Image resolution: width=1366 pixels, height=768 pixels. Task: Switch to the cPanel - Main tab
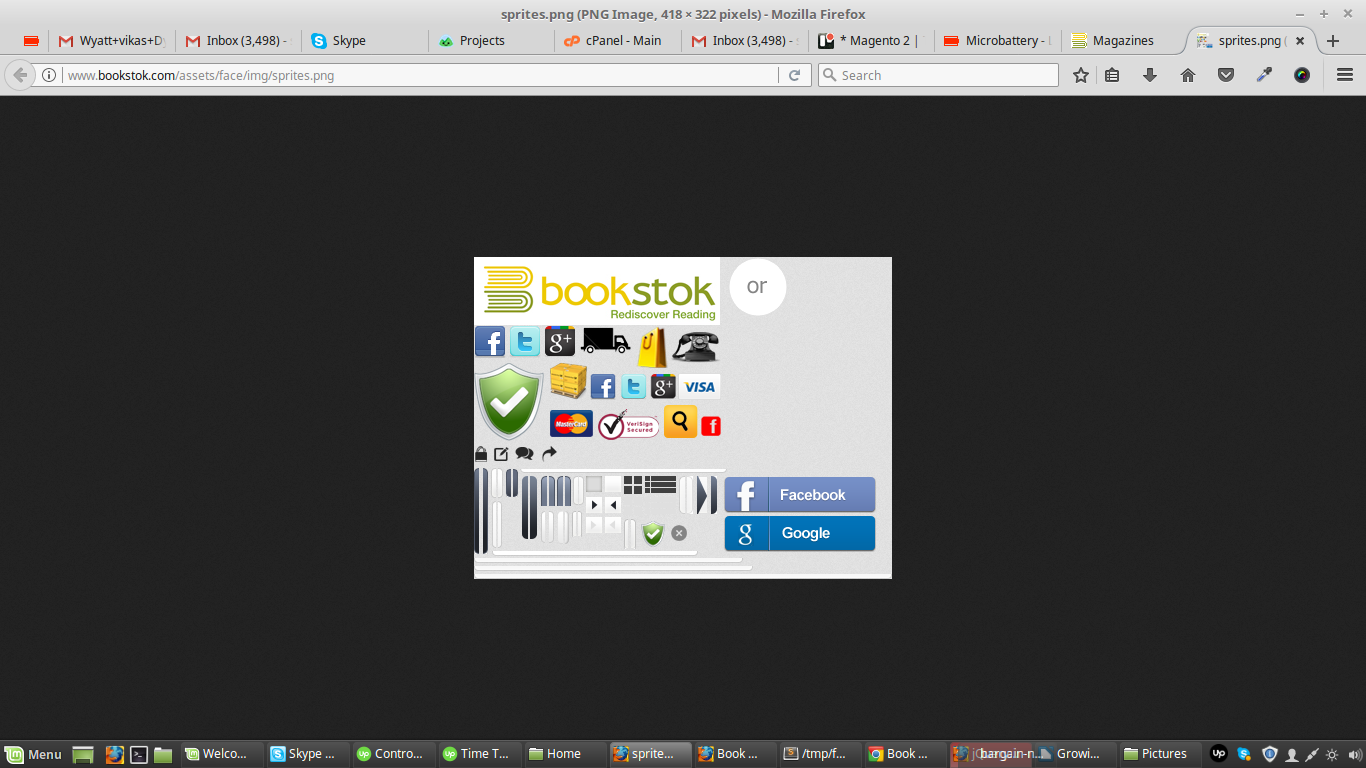click(615, 41)
